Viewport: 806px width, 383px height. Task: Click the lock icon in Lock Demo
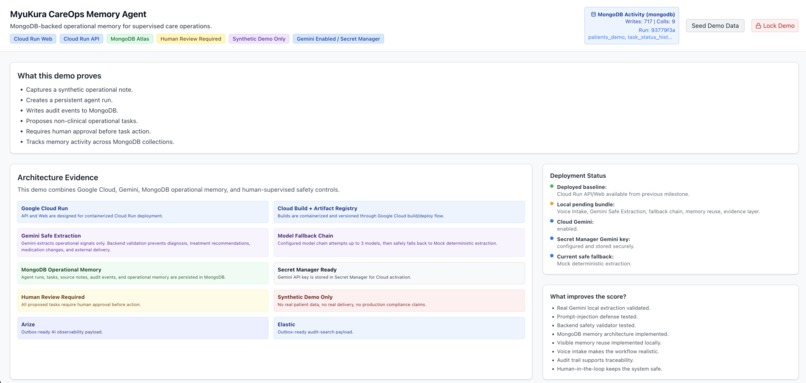point(758,26)
